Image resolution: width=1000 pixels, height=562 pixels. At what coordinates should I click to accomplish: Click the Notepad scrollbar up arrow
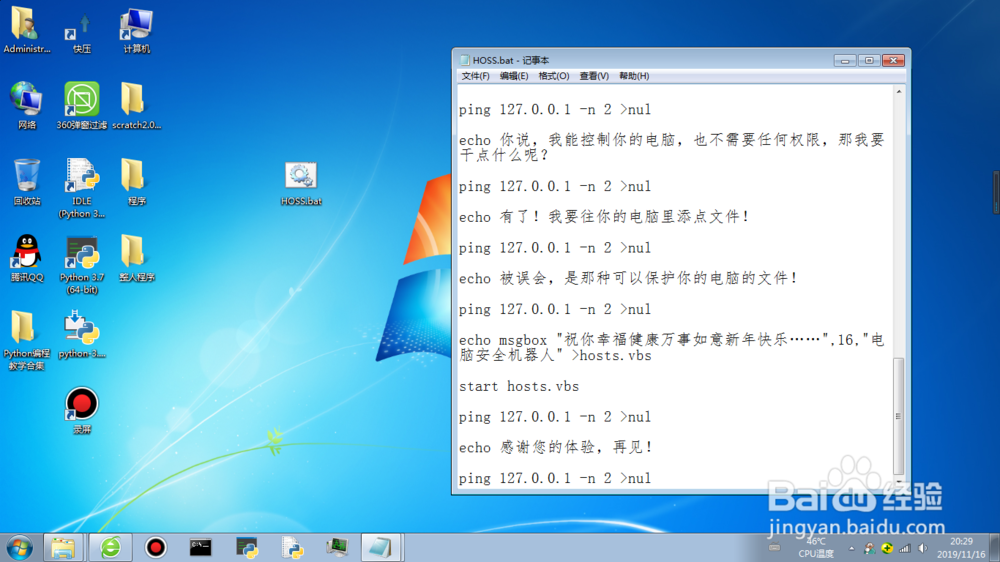point(899,92)
